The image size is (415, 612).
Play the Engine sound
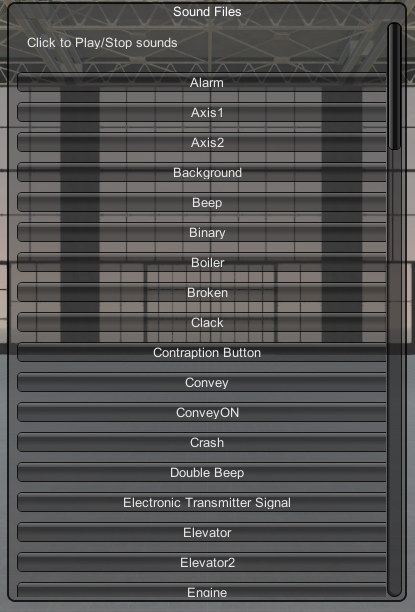(x=201, y=590)
